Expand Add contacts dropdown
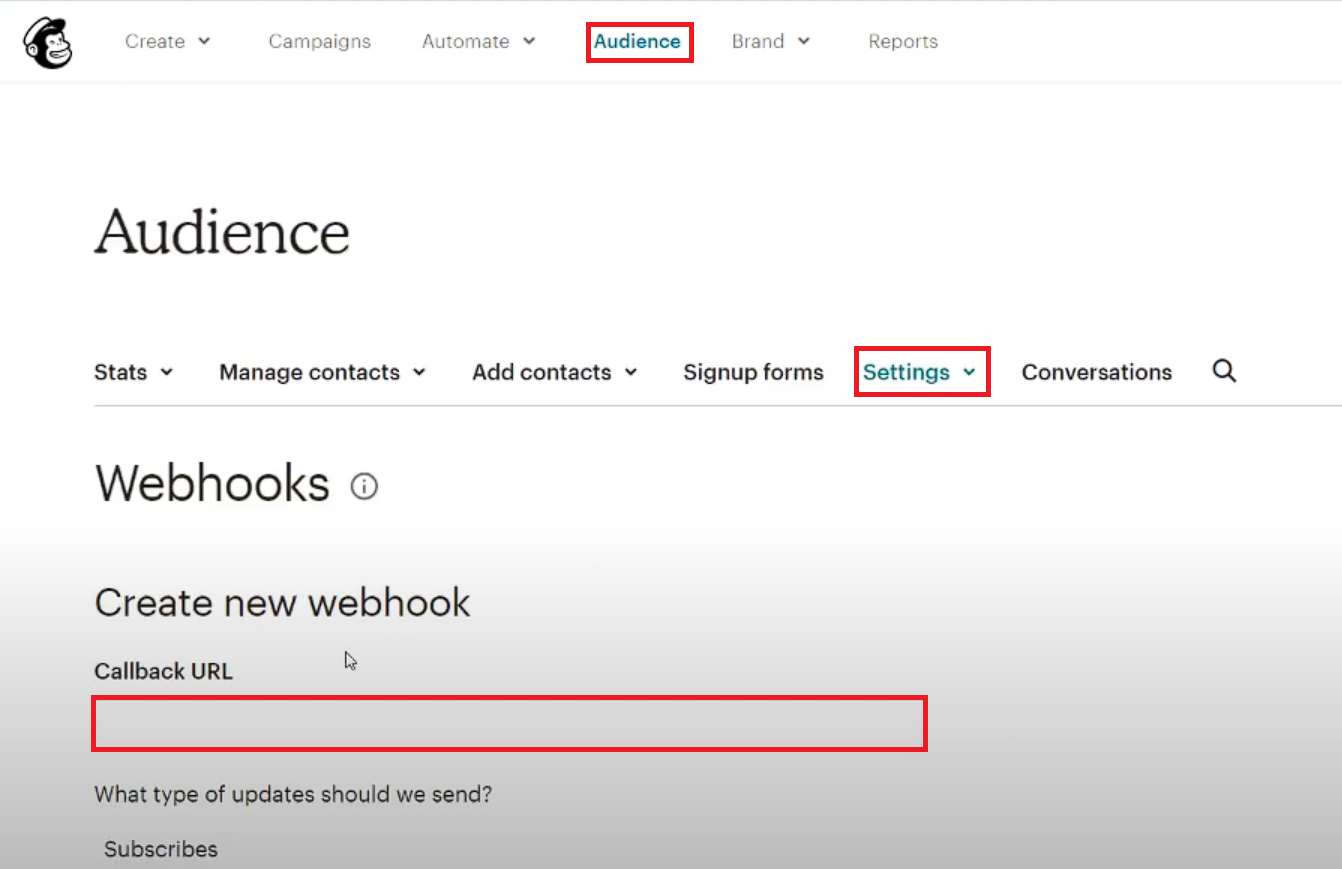This screenshot has width=1342, height=869. point(554,372)
